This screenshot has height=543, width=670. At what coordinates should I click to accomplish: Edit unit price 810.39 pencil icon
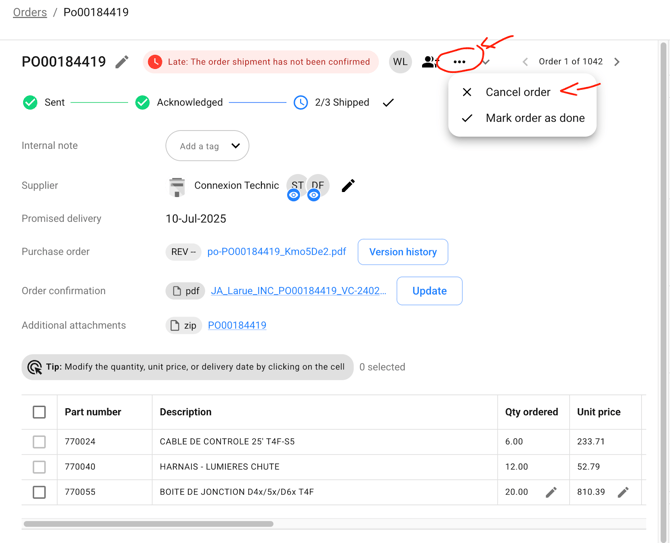pos(623,492)
